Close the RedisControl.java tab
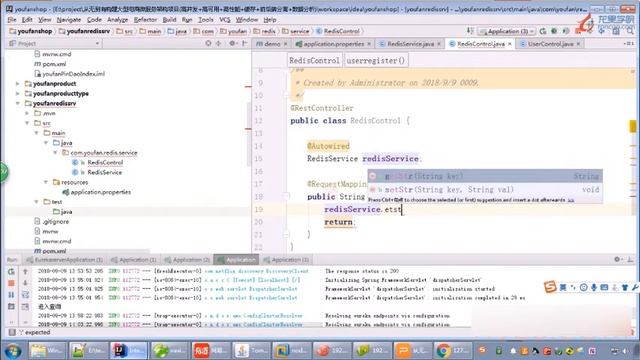The width and height of the screenshot is (640, 360). click(x=510, y=44)
